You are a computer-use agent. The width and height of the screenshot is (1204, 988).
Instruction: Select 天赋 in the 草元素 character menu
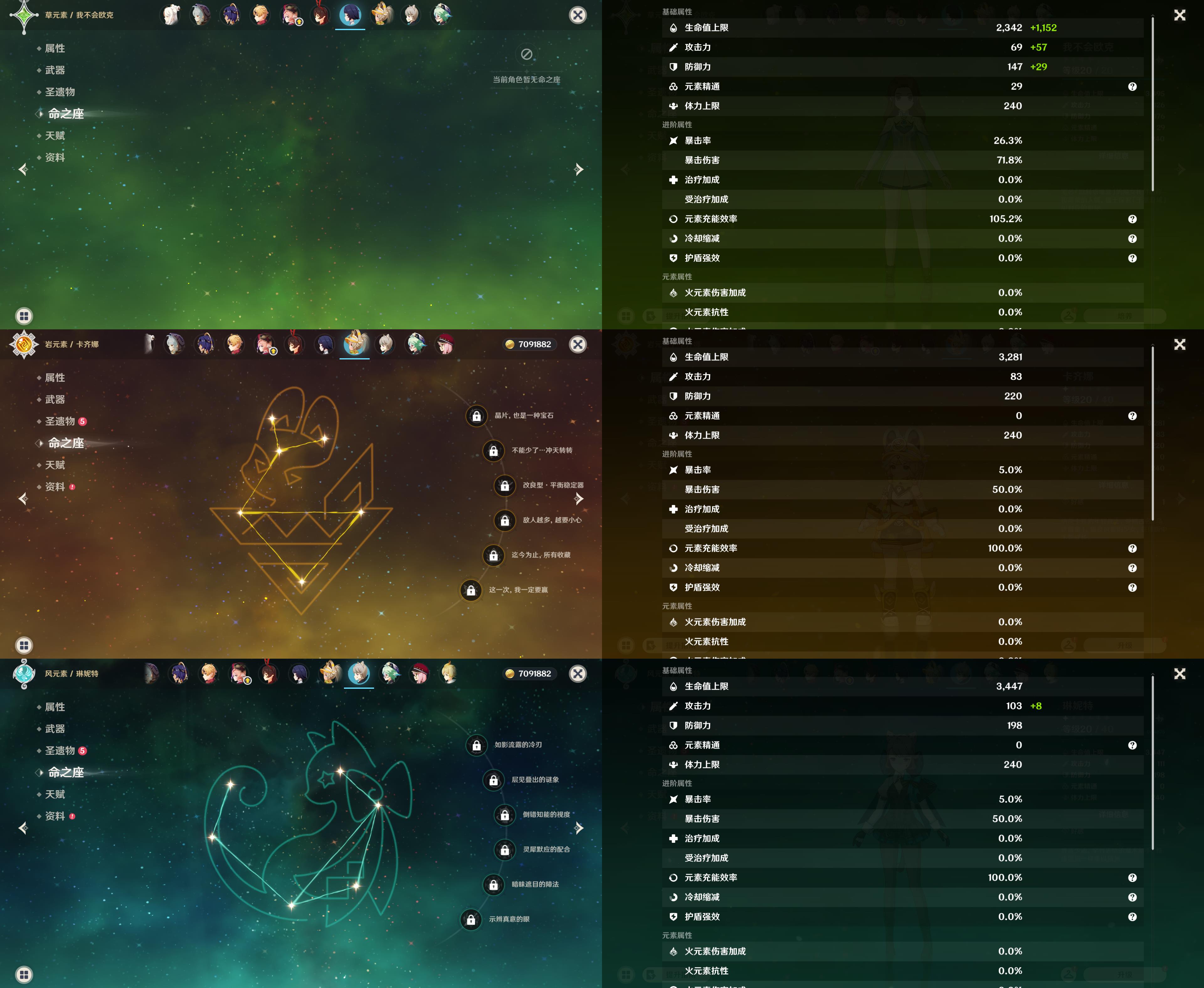(x=55, y=135)
